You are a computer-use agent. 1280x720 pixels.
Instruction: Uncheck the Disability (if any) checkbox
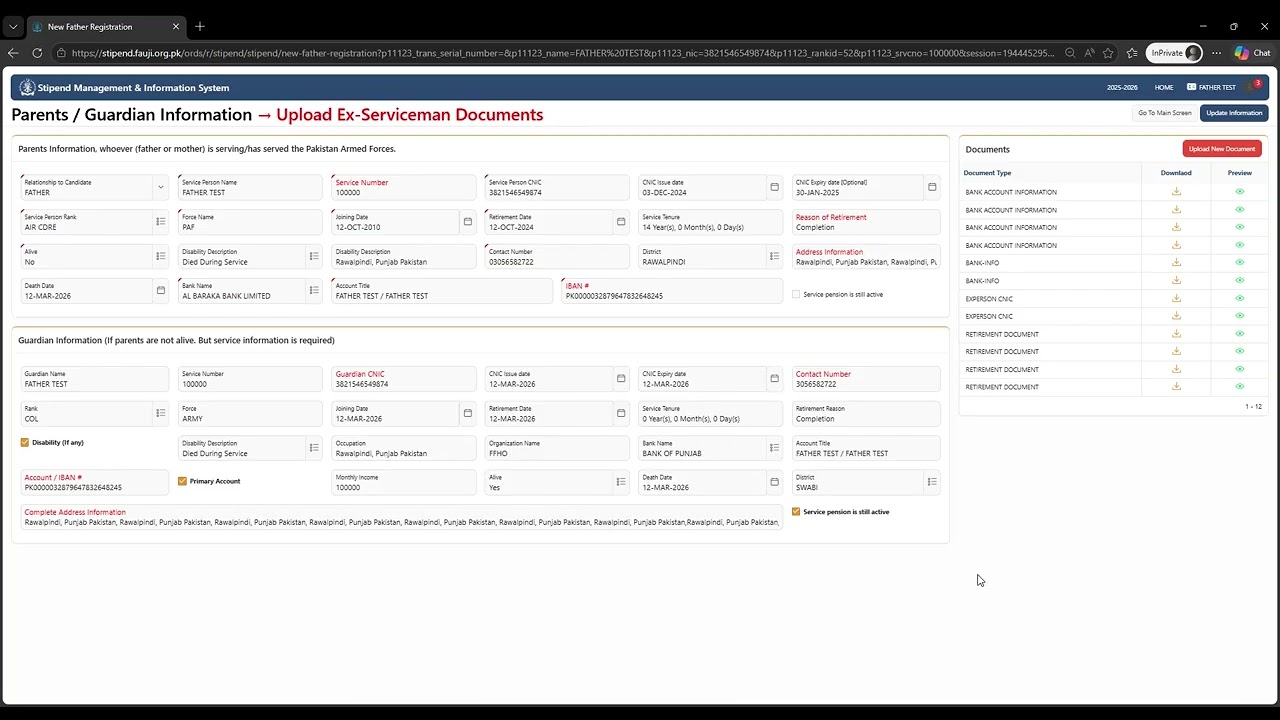pyautogui.click(x=25, y=442)
